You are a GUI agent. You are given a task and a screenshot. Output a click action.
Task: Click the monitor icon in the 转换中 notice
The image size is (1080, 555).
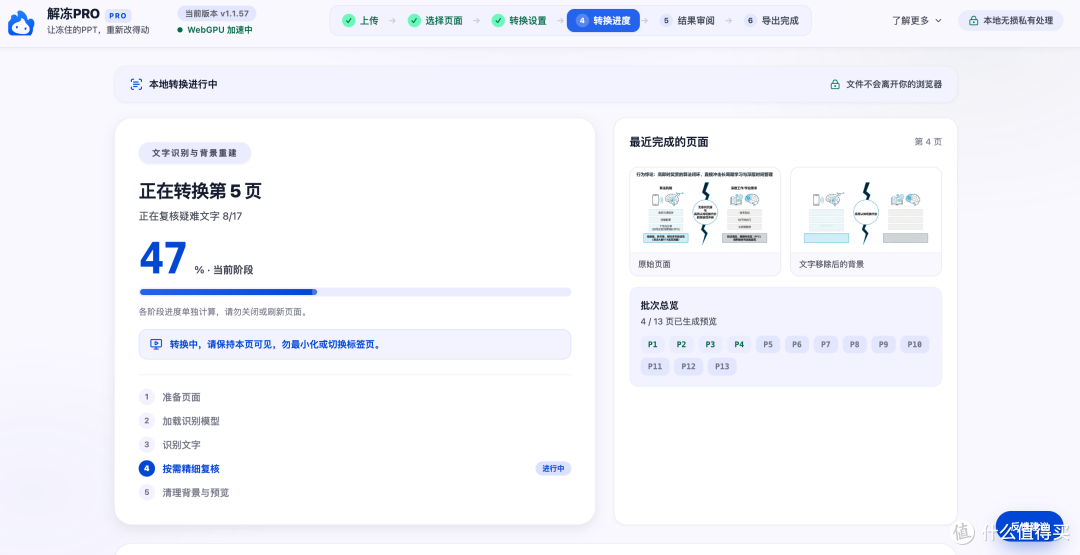pyautogui.click(x=156, y=344)
